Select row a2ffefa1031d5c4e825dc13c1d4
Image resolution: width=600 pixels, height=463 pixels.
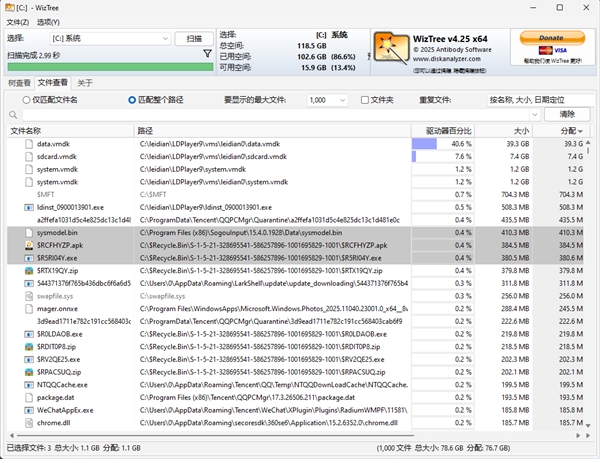coord(295,220)
